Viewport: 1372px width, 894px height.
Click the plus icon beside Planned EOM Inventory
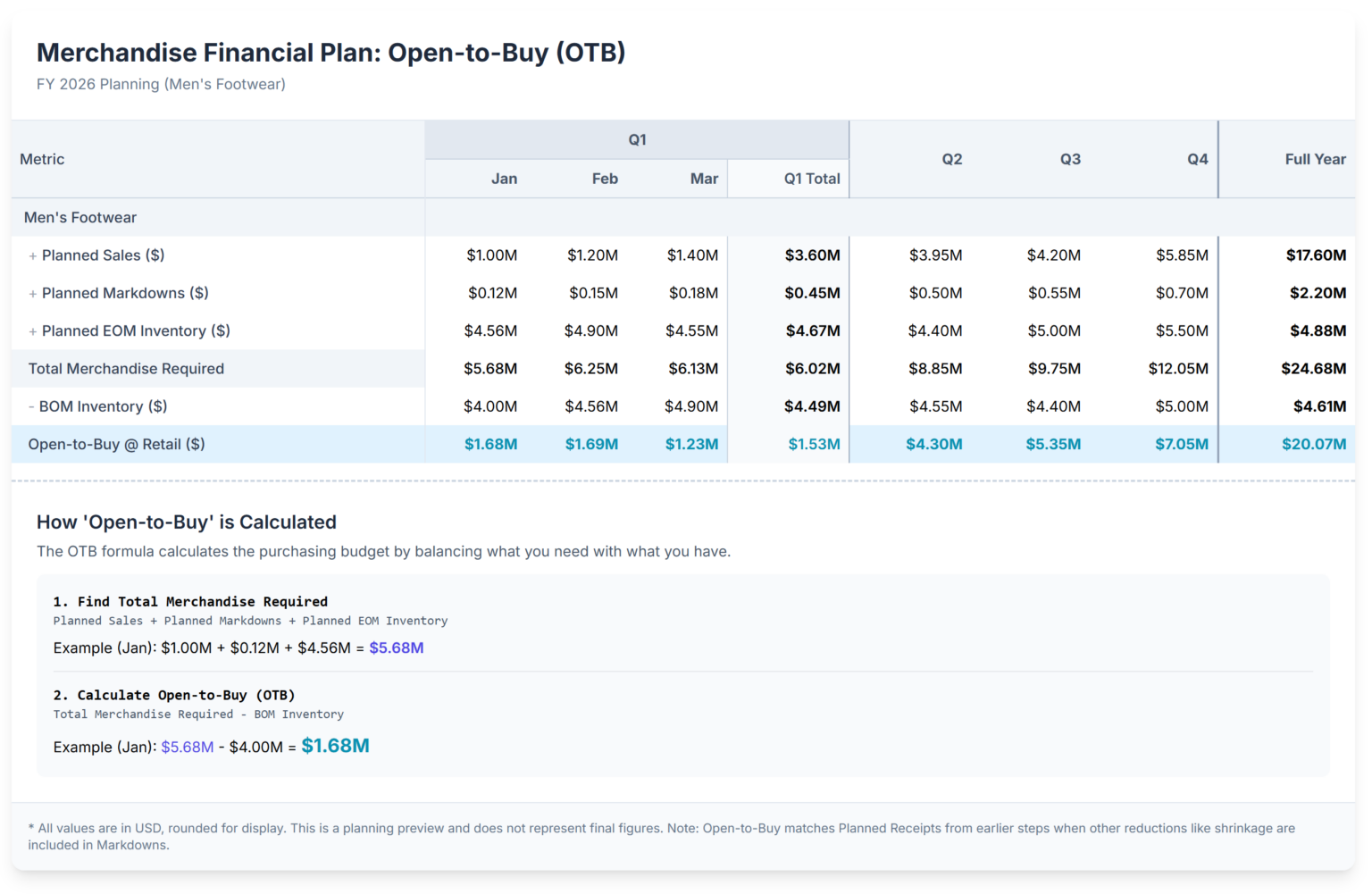tap(31, 330)
